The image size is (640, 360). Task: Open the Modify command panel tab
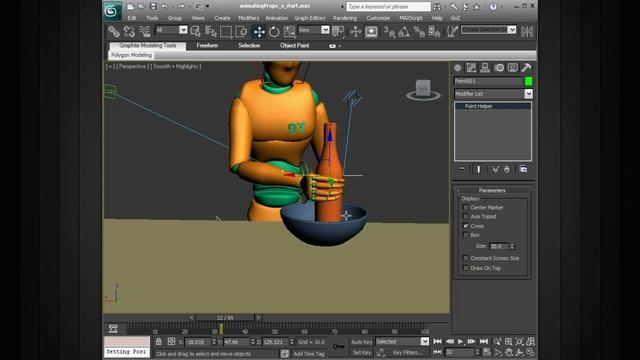point(471,68)
